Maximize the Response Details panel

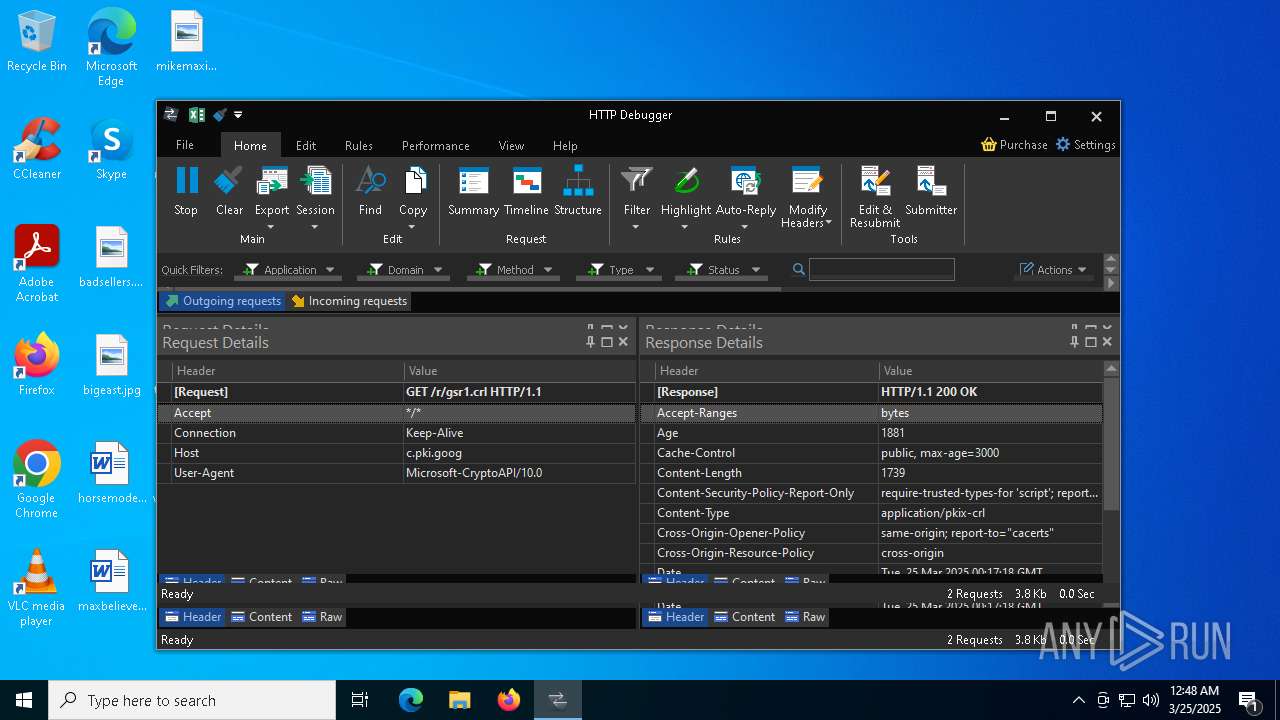[x=1091, y=342]
